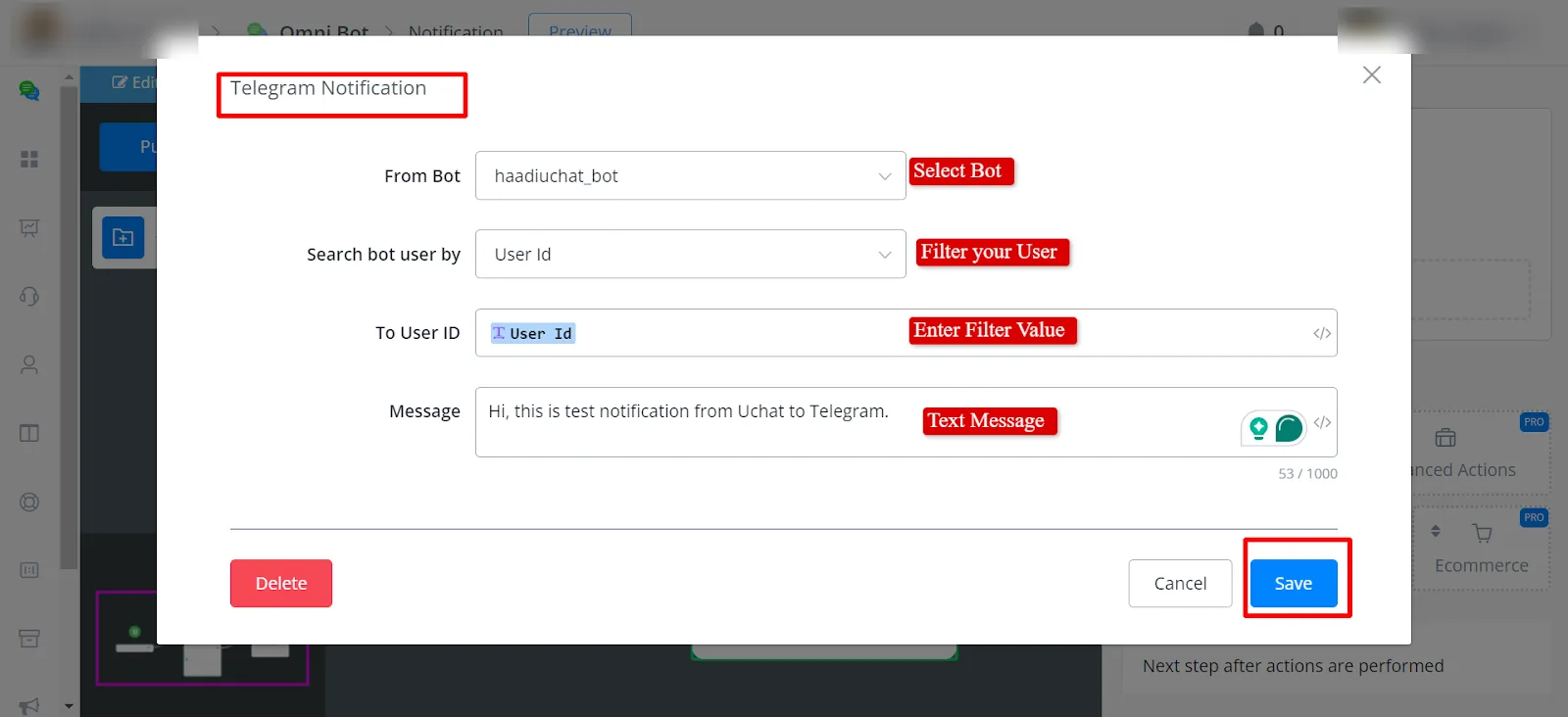This screenshot has width=1568, height=717.
Task: Open the analytics presentation icon in sidebar
Action: tap(29, 227)
